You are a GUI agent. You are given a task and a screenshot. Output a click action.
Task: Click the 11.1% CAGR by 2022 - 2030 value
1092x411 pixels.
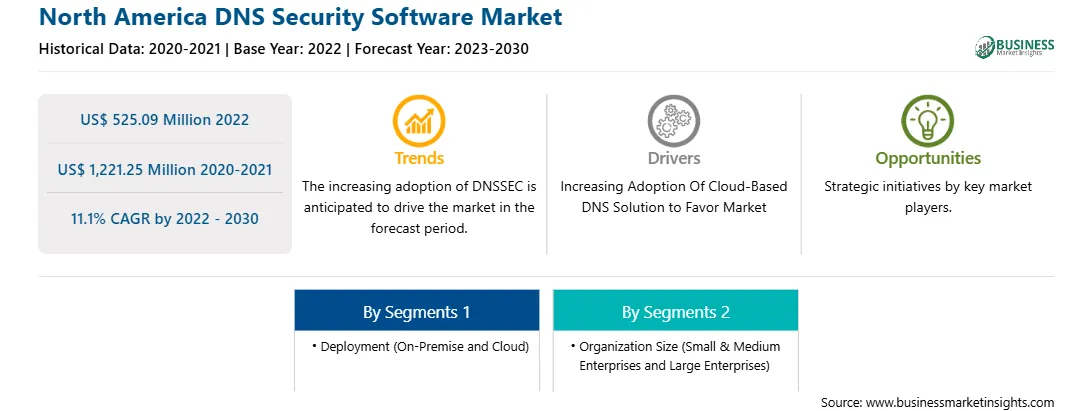pyautogui.click(x=165, y=219)
